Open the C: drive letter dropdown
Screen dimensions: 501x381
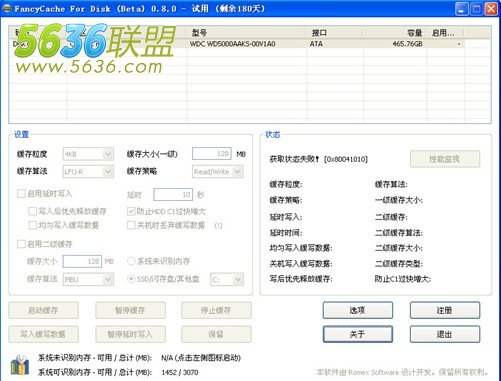[227, 279]
